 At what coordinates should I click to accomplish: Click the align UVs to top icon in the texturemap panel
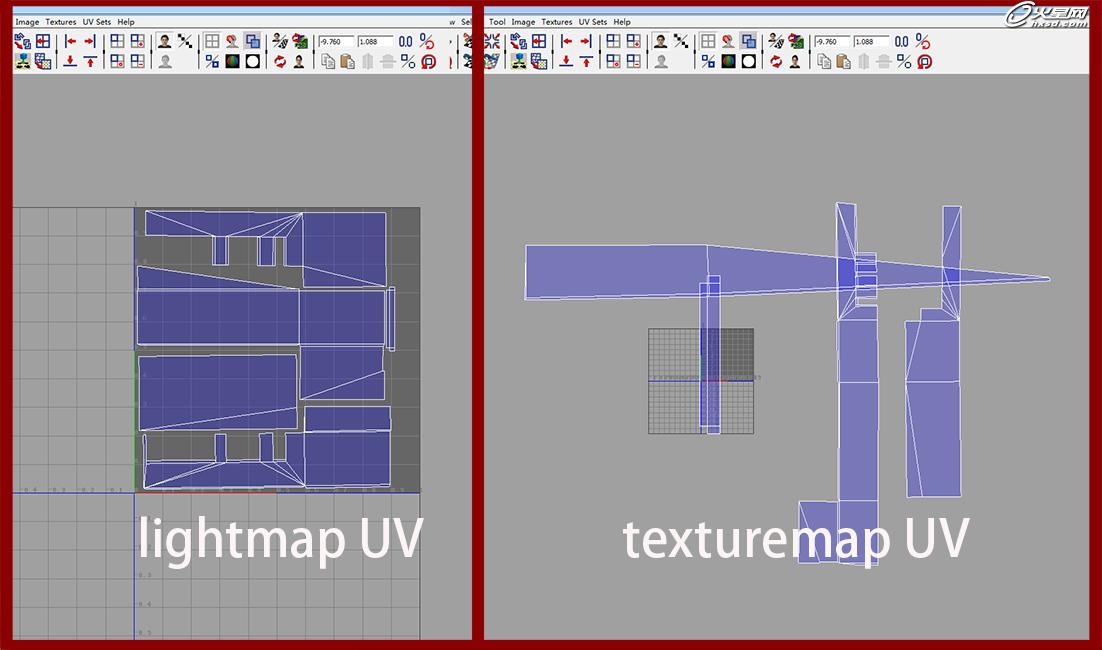click(586, 61)
